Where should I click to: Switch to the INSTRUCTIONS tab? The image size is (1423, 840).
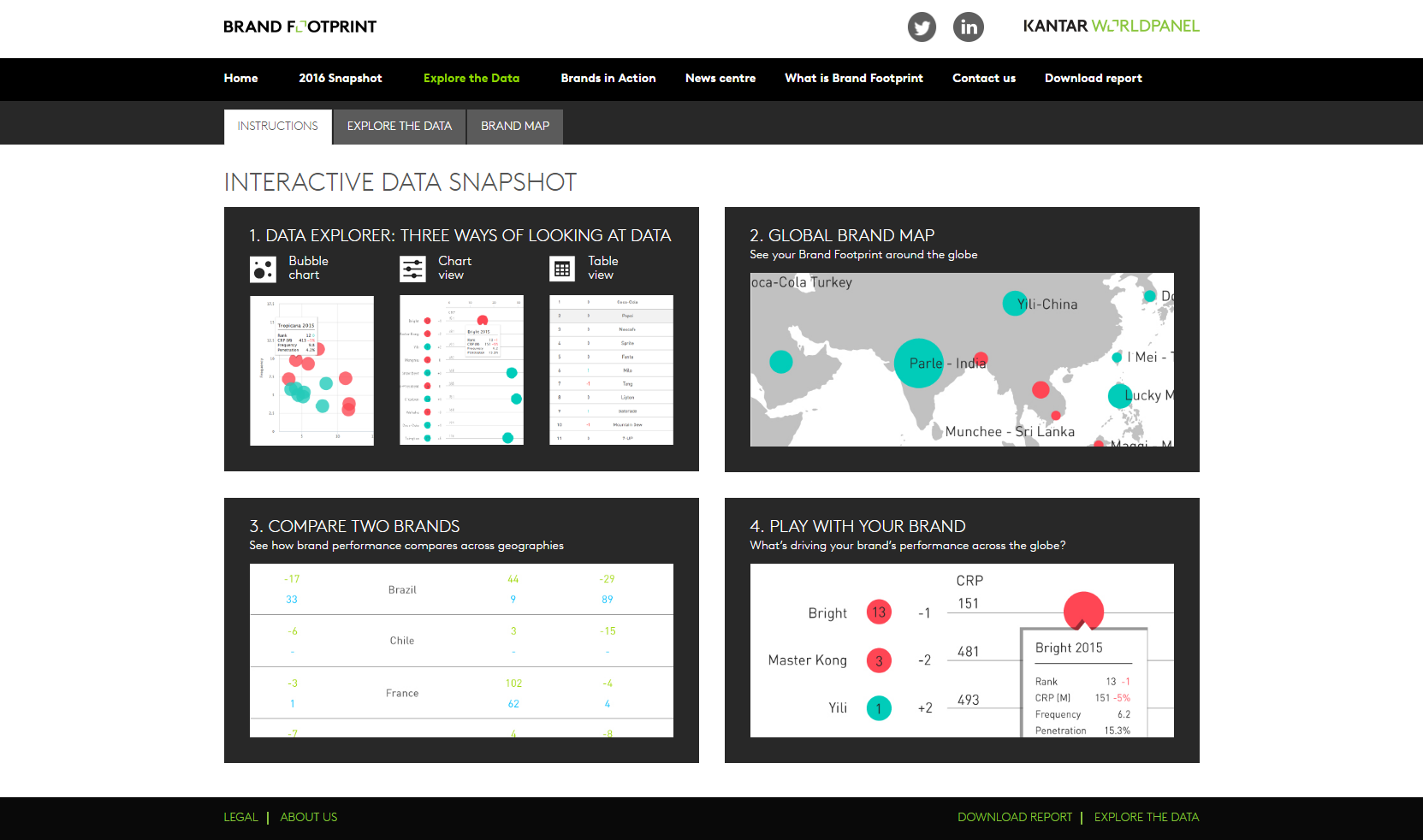click(278, 127)
